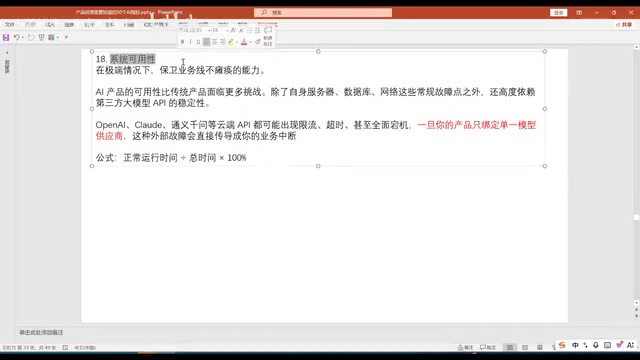Click the Save icon in quick access toolbar
Image resolution: width=640 pixels, height=360 pixels.
point(6,38)
